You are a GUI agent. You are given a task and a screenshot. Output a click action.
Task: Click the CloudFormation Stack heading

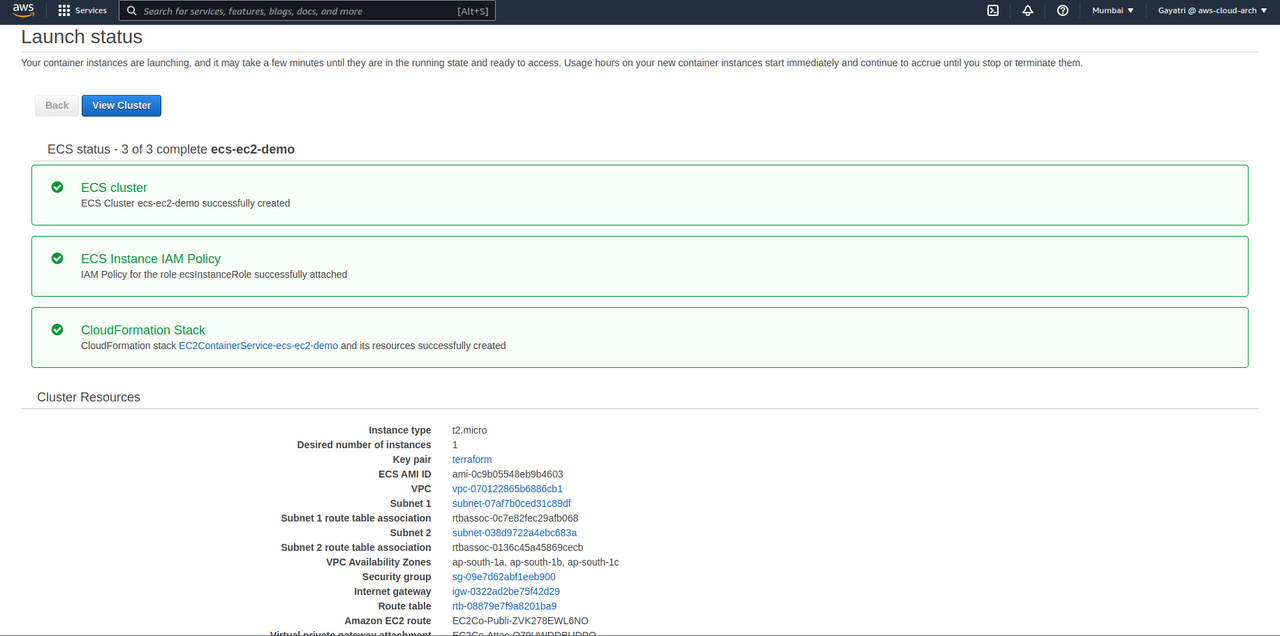(143, 330)
